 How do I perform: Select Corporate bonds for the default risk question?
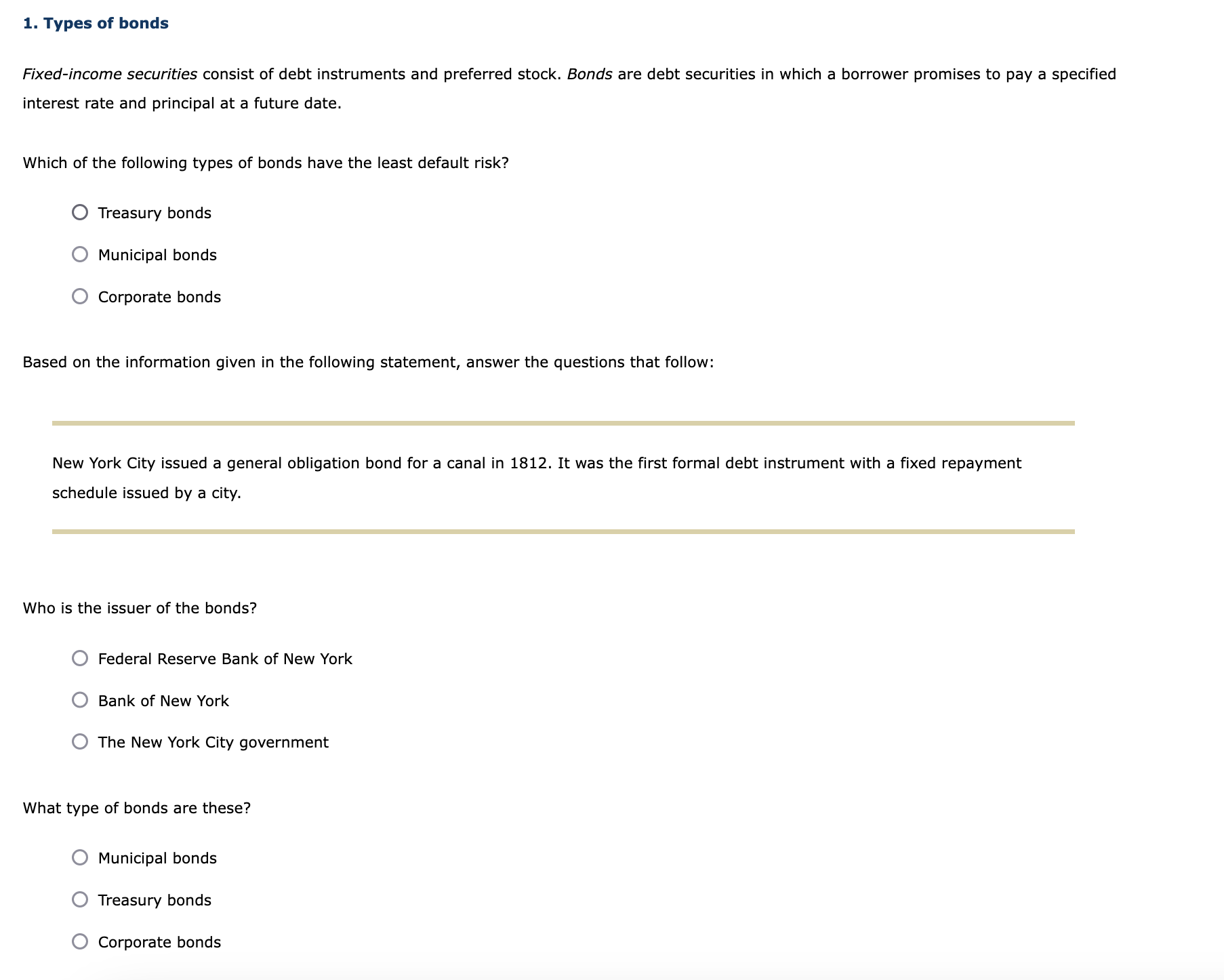tap(80, 297)
